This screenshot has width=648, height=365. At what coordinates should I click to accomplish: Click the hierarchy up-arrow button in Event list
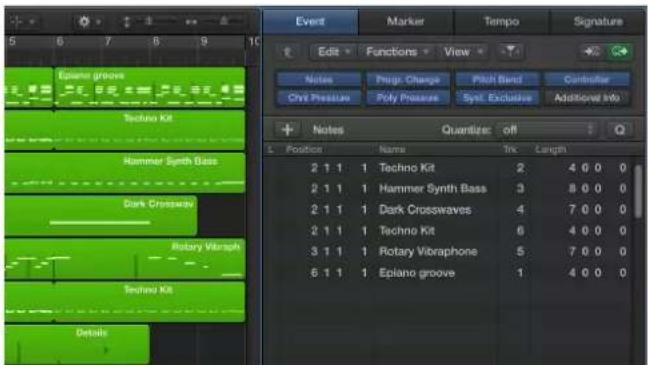pyautogui.click(x=288, y=52)
